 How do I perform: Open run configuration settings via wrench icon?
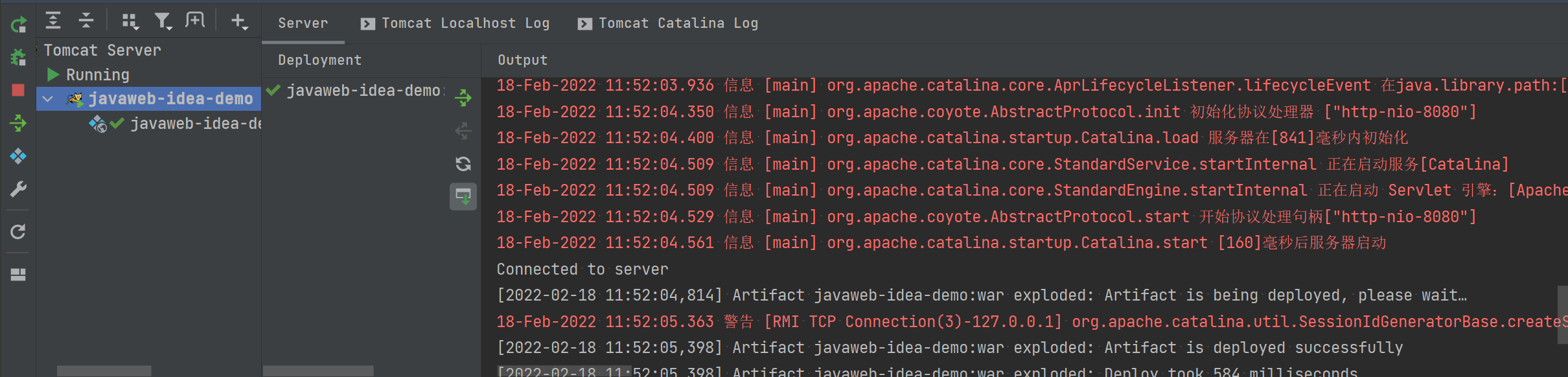point(18,189)
